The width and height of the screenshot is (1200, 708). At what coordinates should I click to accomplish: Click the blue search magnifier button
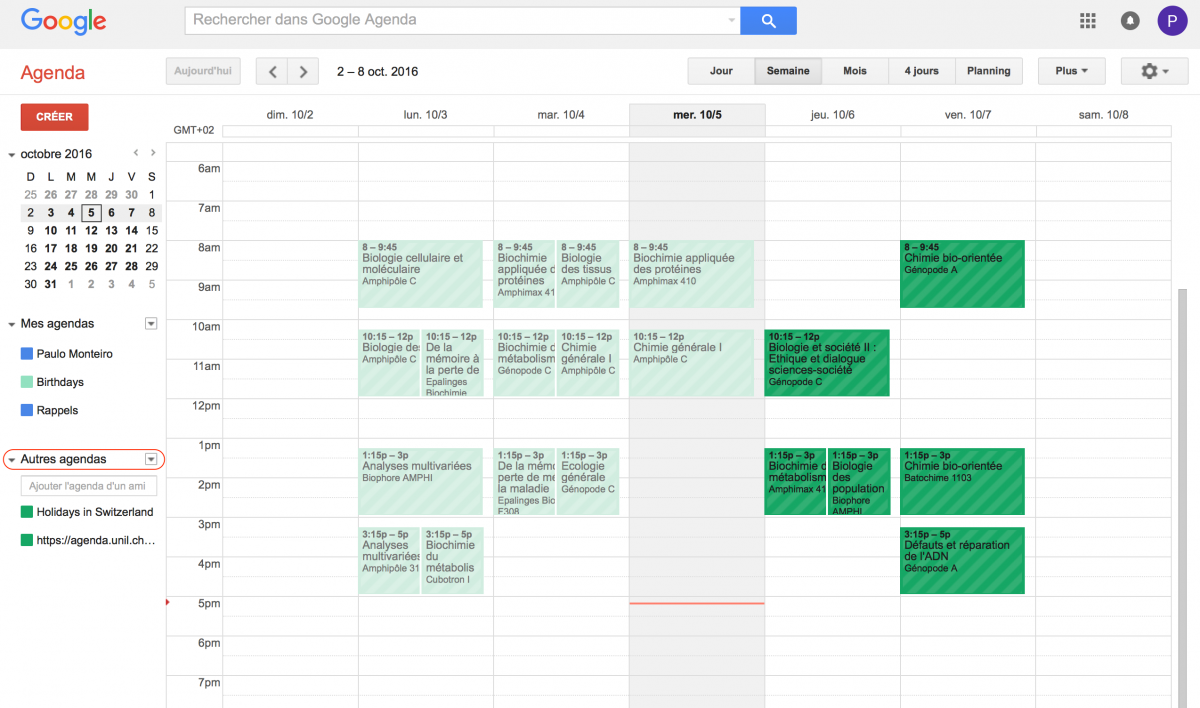[x=768, y=20]
